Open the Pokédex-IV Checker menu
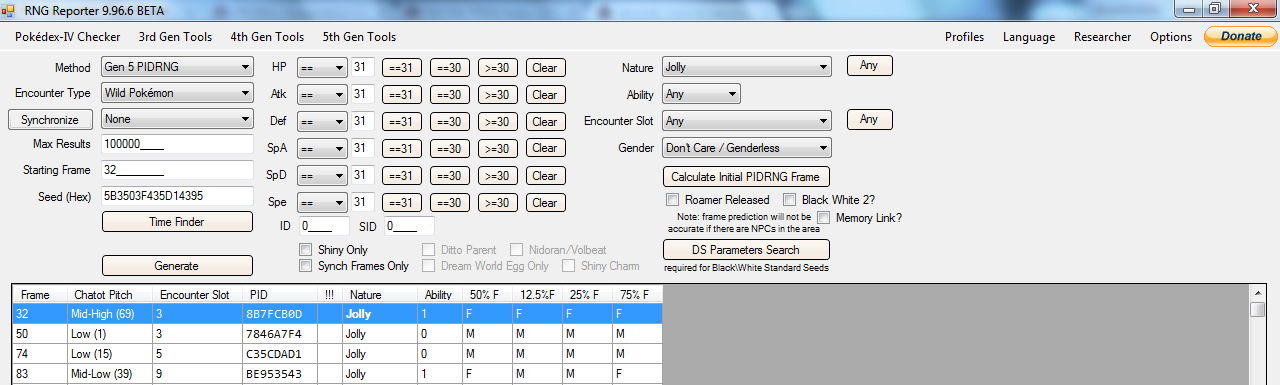Viewport: 1280px width, 385px height. [68, 37]
